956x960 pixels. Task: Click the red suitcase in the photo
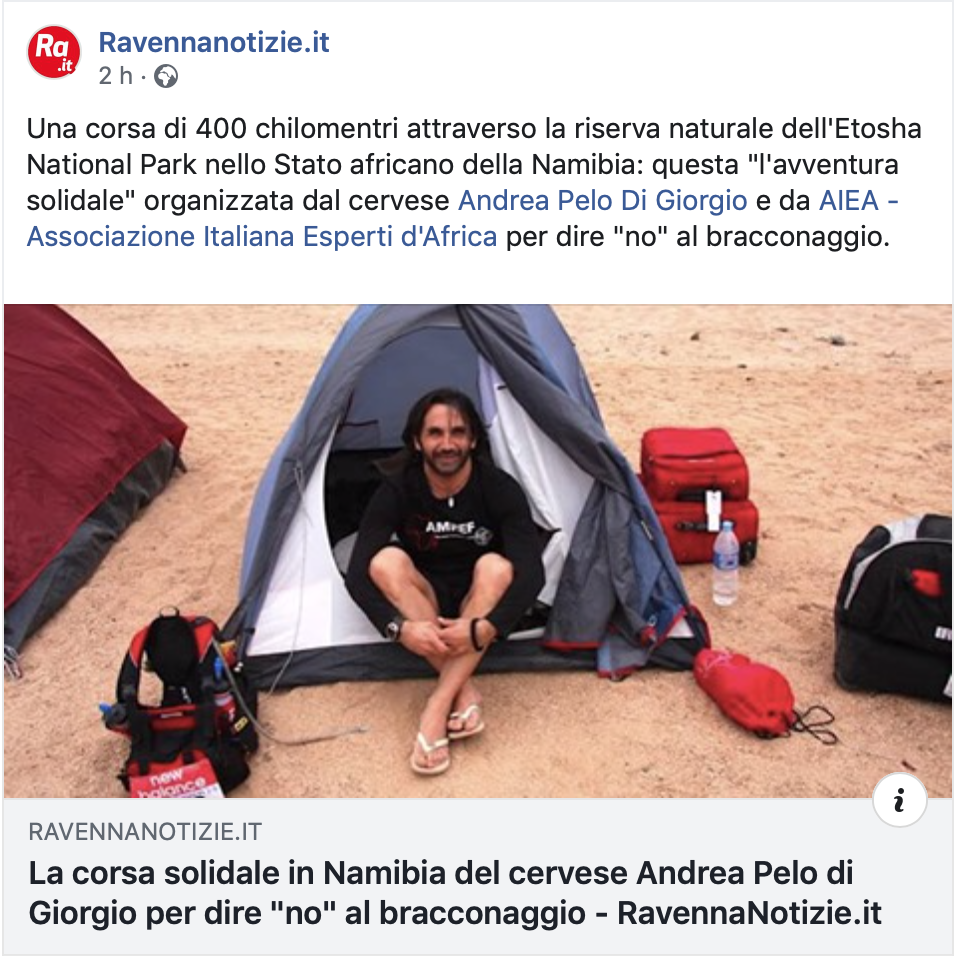pyautogui.click(x=697, y=495)
